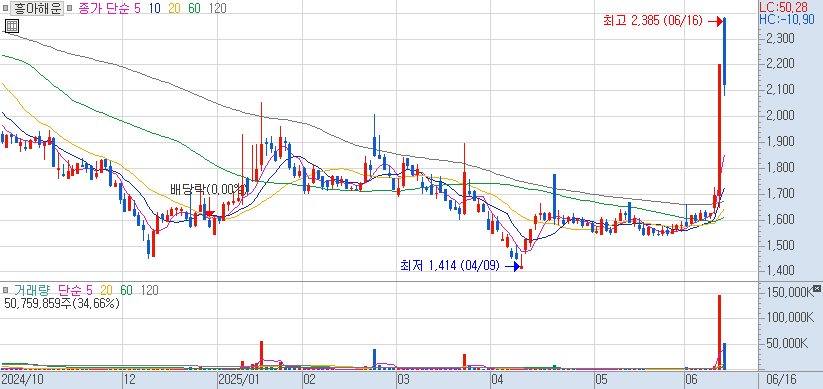Image resolution: width=823 pixels, height=389 pixels.
Task: Toggle the square checkbox before 흥아해운
Action: [x=6, y=9]
